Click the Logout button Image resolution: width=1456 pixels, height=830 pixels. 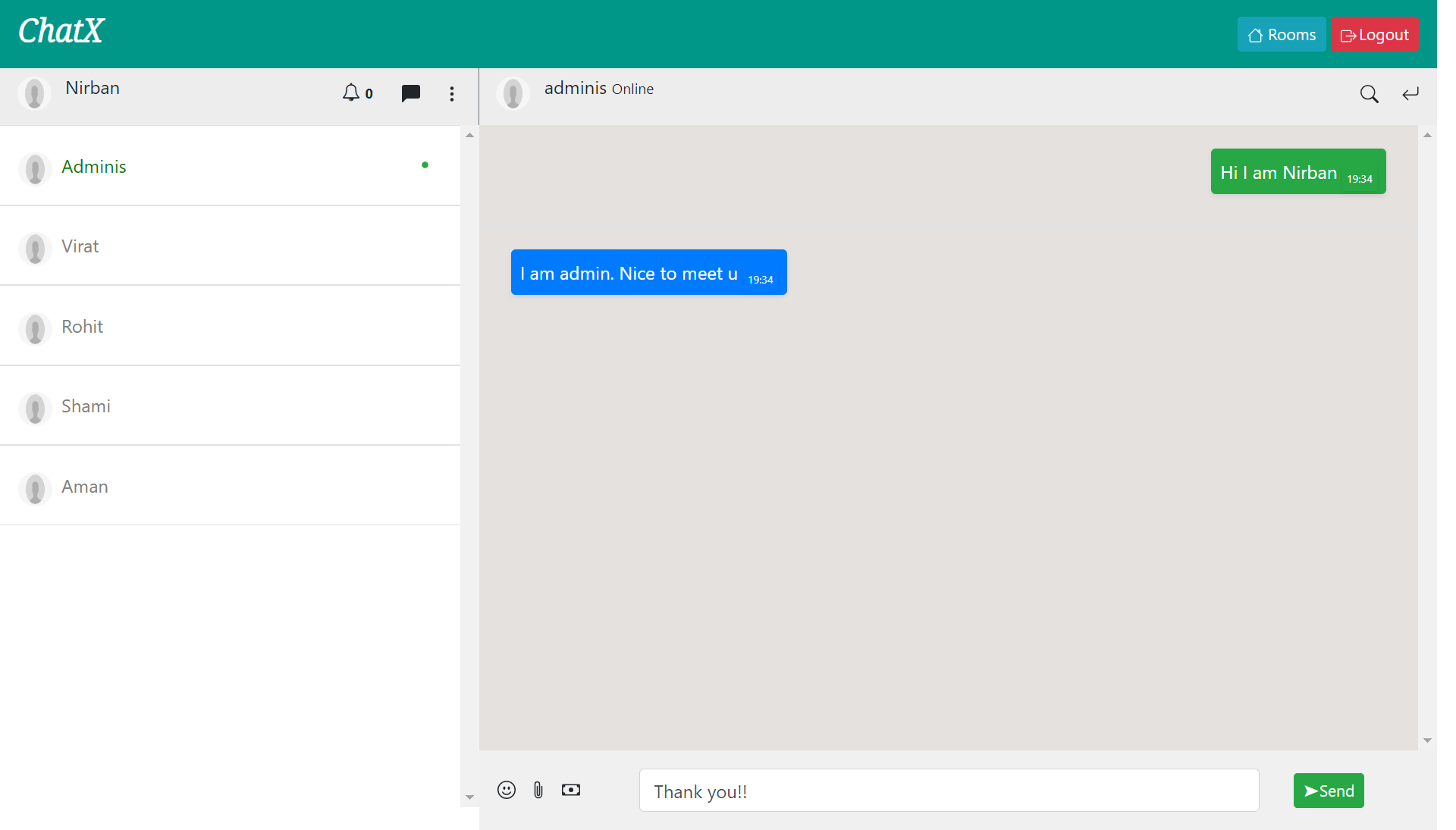click(1375, 34)
